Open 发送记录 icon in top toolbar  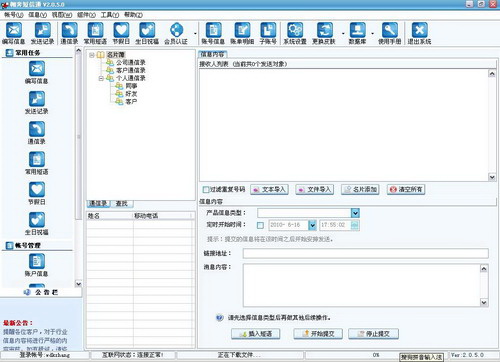tap(42, 33)
